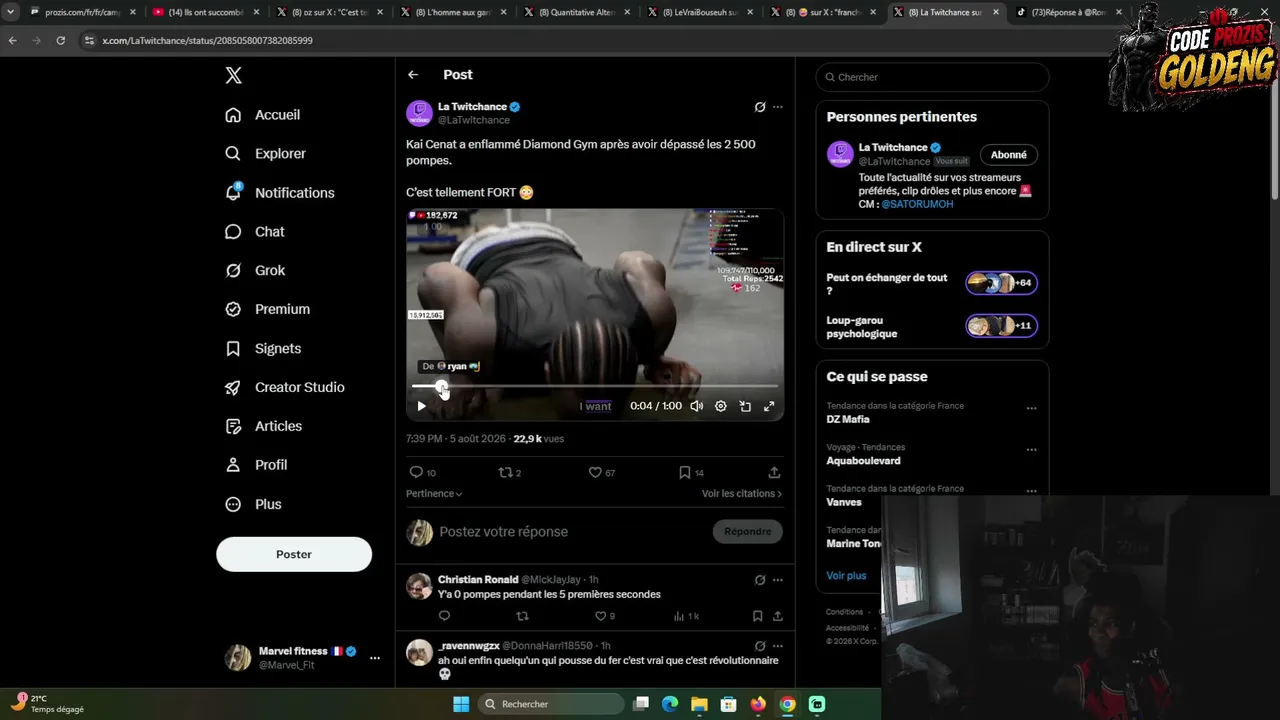View stats of Christian Ronald's 1 k views

coord(686,616)
